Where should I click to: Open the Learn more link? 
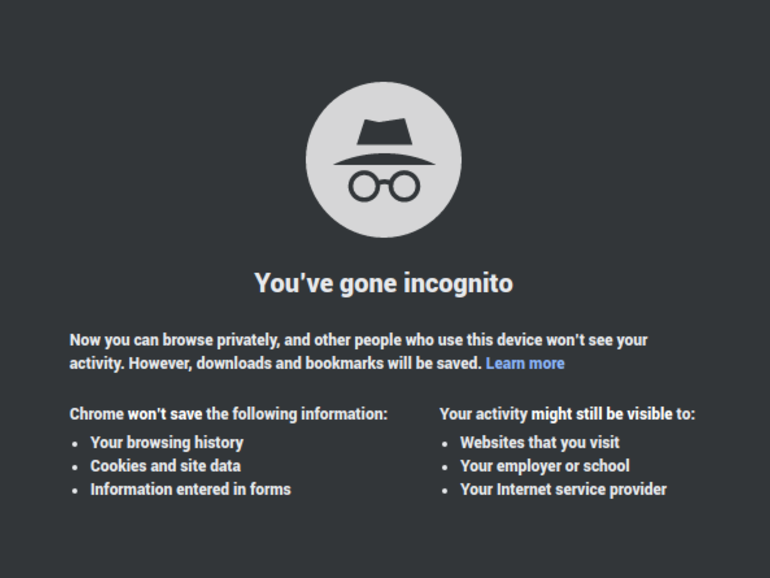(525, 363)
